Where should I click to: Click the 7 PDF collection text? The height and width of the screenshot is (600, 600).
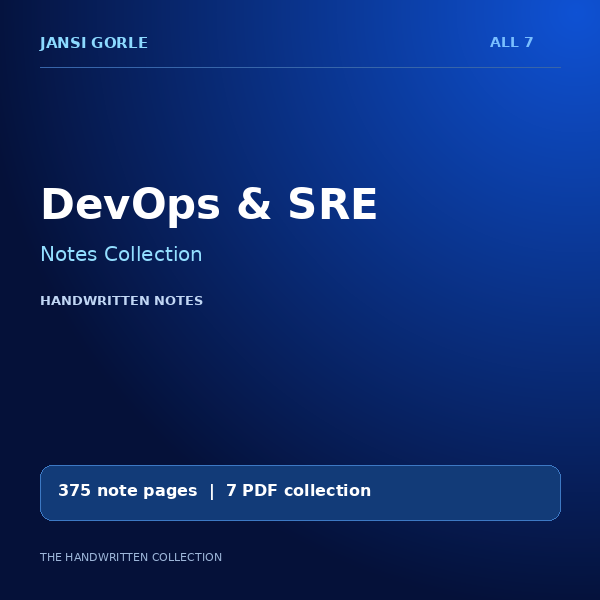point(298,491)
